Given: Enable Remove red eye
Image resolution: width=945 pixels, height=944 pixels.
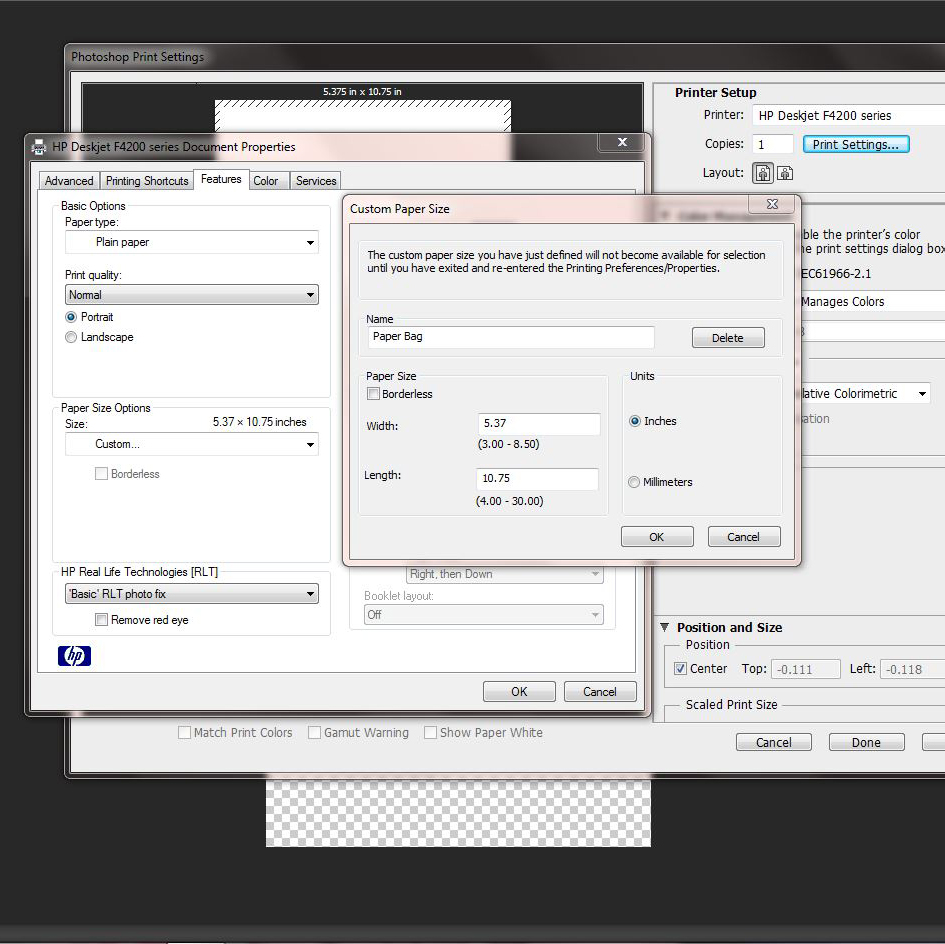Looking at the screenshot, I should (x=101, y=620).
